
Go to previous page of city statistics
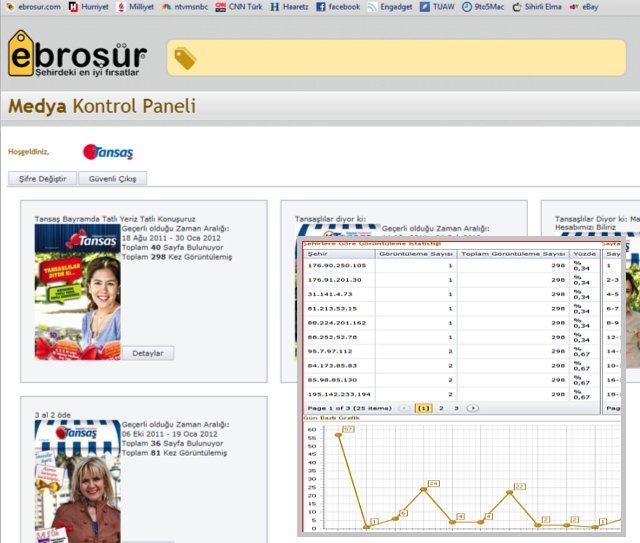[x=404, y=408]
